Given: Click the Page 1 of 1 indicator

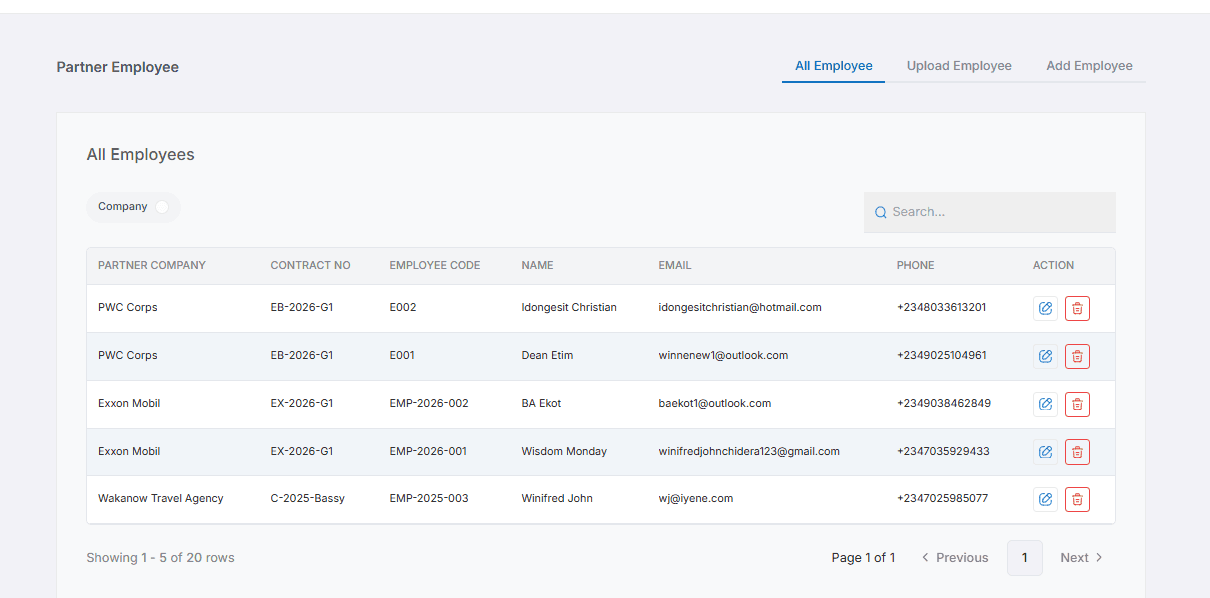Looking at the screenshot, I should point(863,558).
